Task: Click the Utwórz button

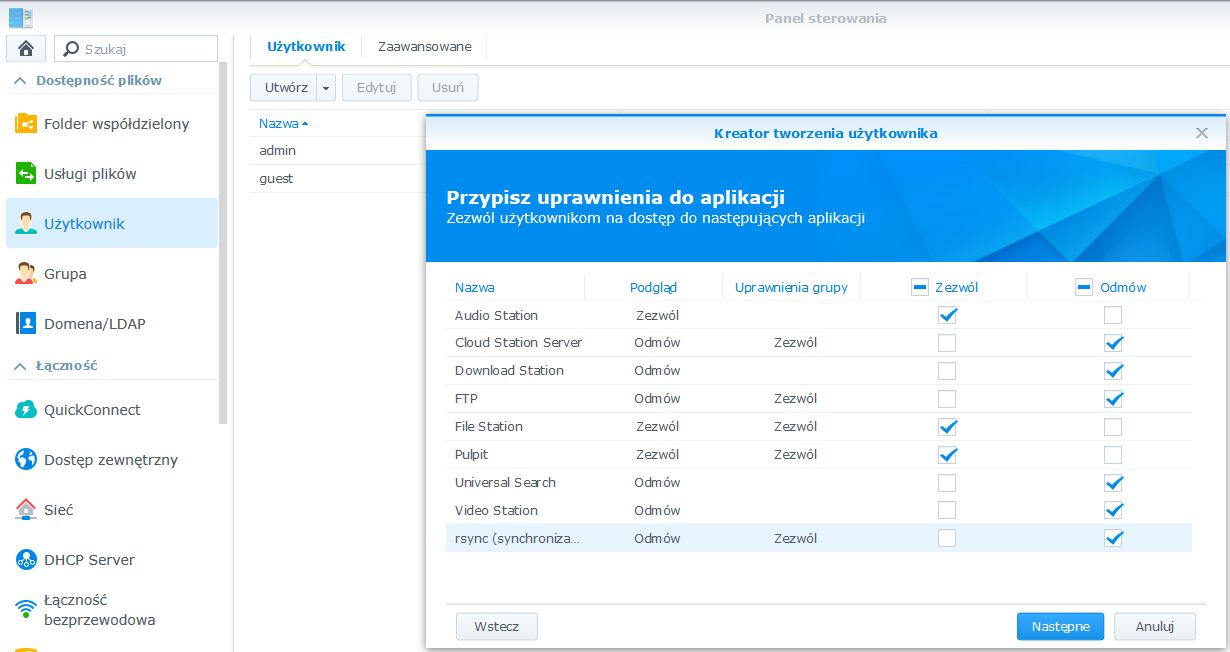Action: click(x=284, y=88)
